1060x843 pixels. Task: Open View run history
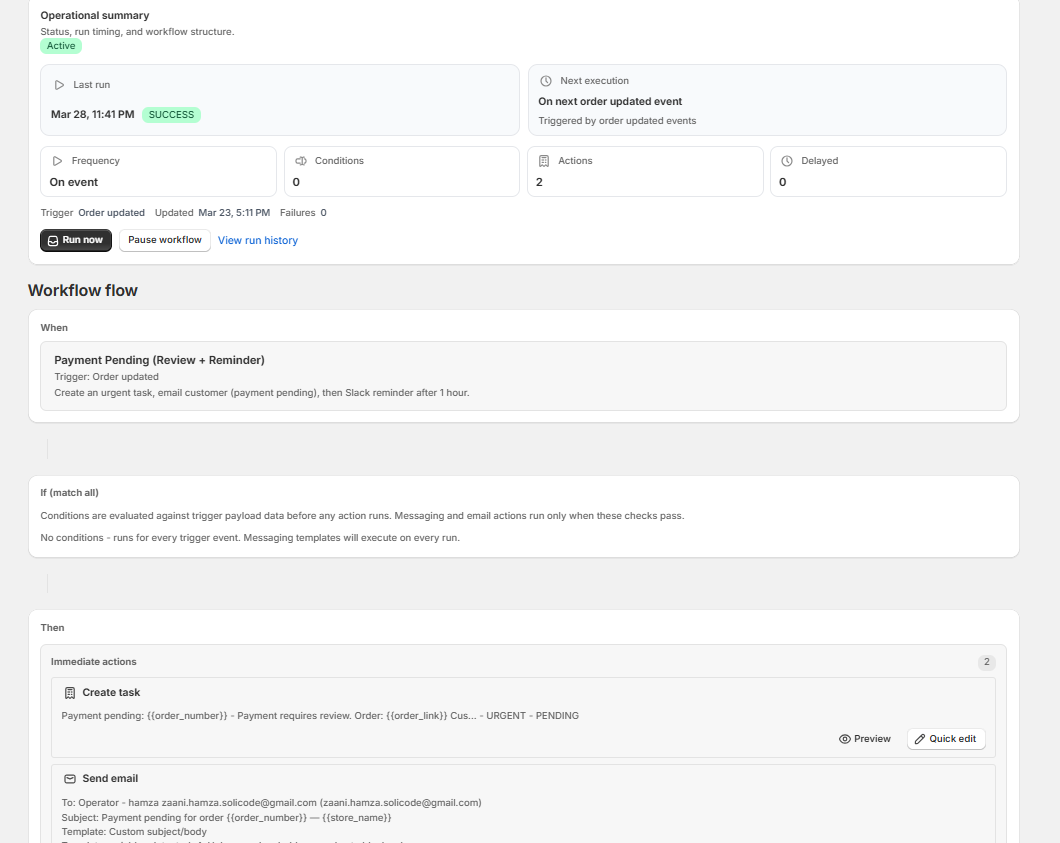(x=257, y=240)
